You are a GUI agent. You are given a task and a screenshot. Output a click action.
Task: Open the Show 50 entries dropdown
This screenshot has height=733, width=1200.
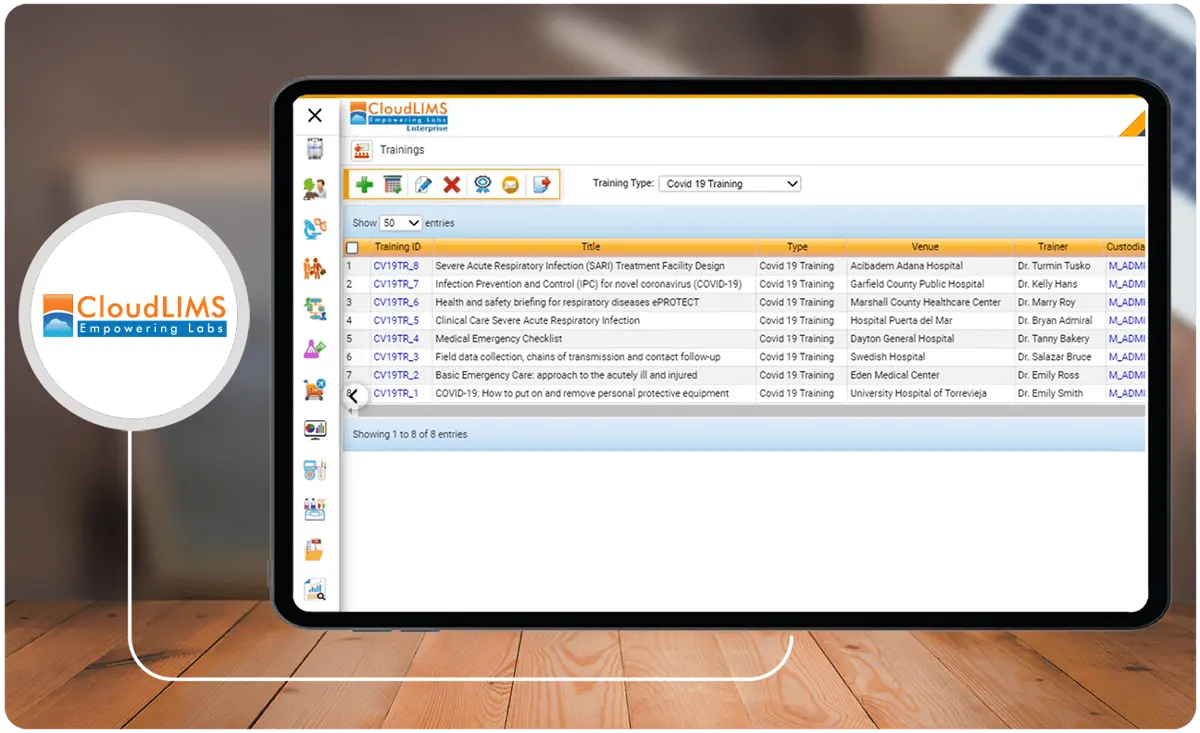401,223
